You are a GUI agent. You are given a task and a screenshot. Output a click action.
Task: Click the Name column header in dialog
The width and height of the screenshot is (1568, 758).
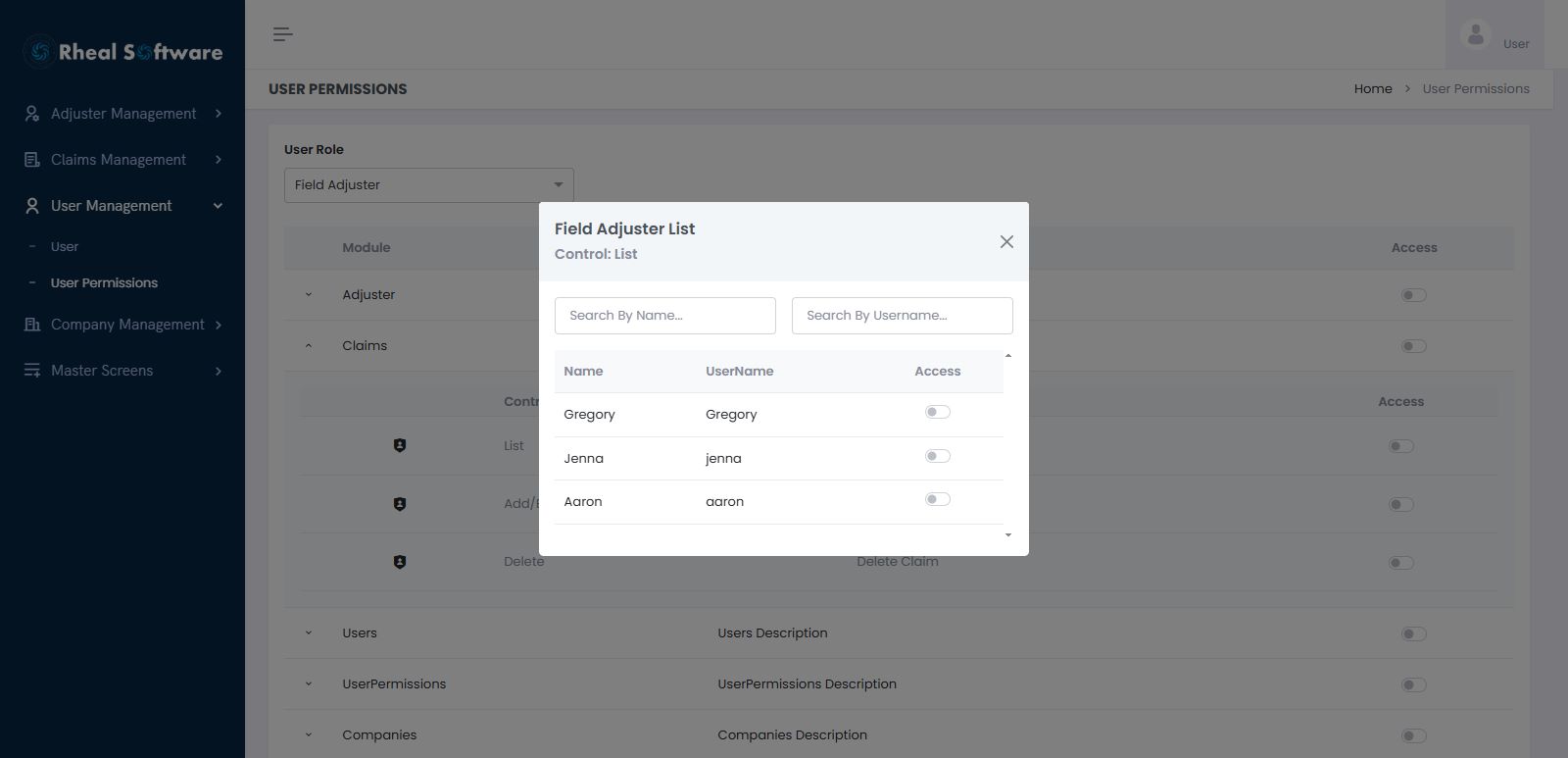(x=583, y=371)
